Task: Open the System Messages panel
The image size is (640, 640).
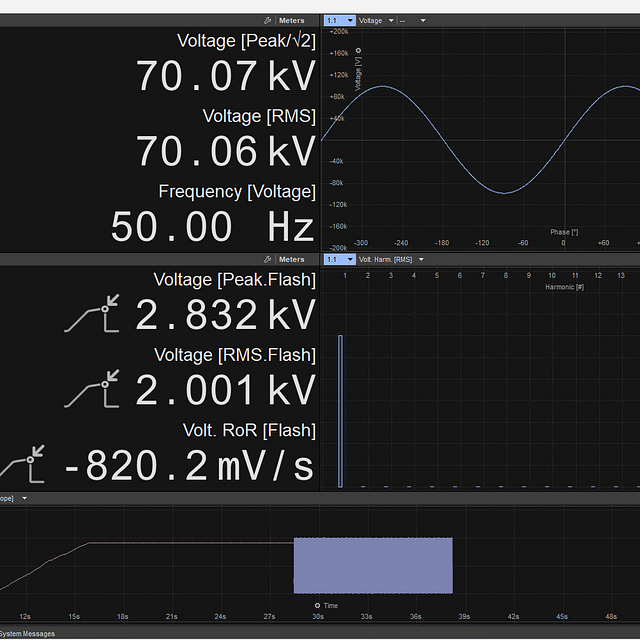Action: (28, 634)
